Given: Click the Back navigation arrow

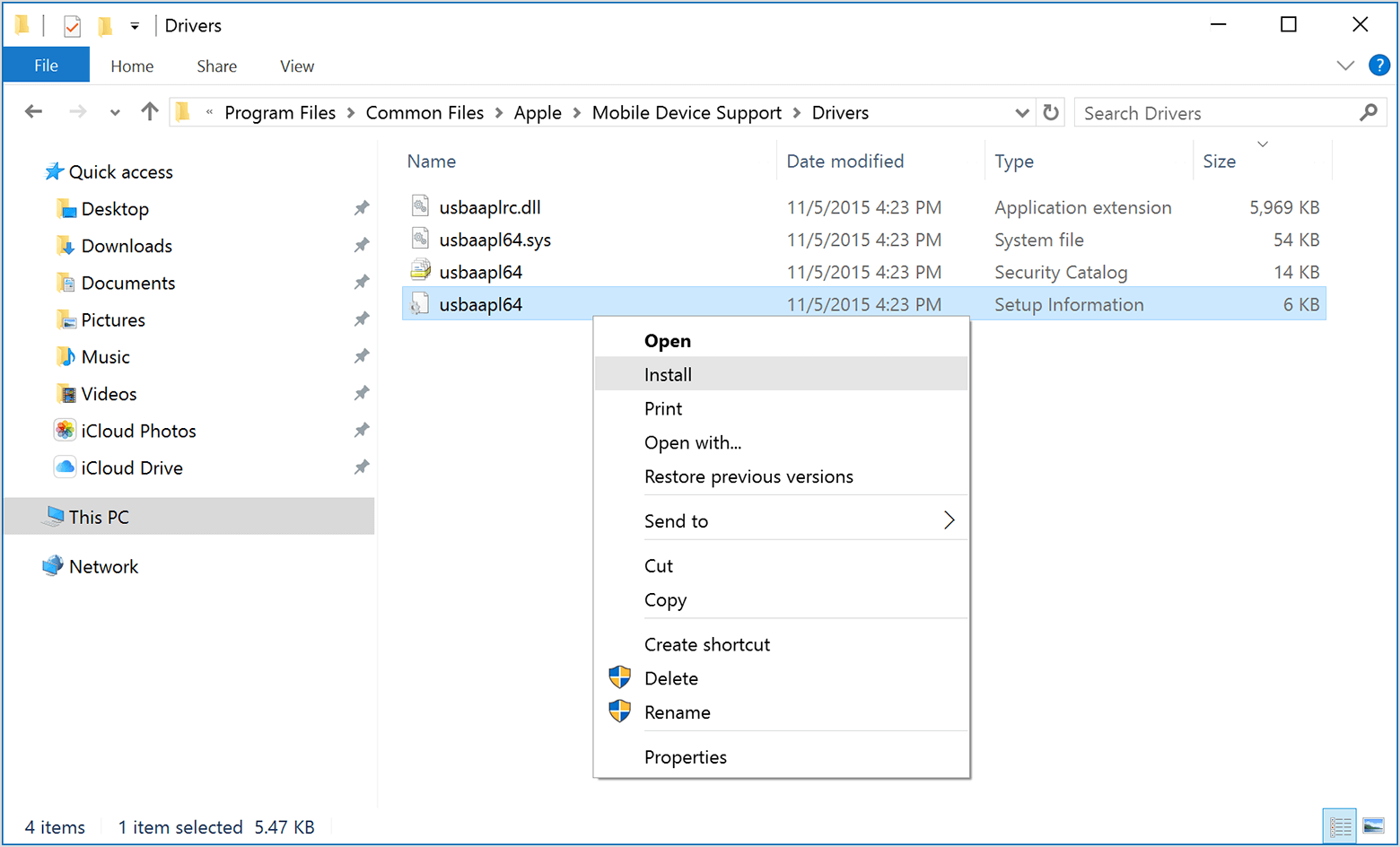Looking at the screenshot, I should pyautogui.click(x=34, y=112).
